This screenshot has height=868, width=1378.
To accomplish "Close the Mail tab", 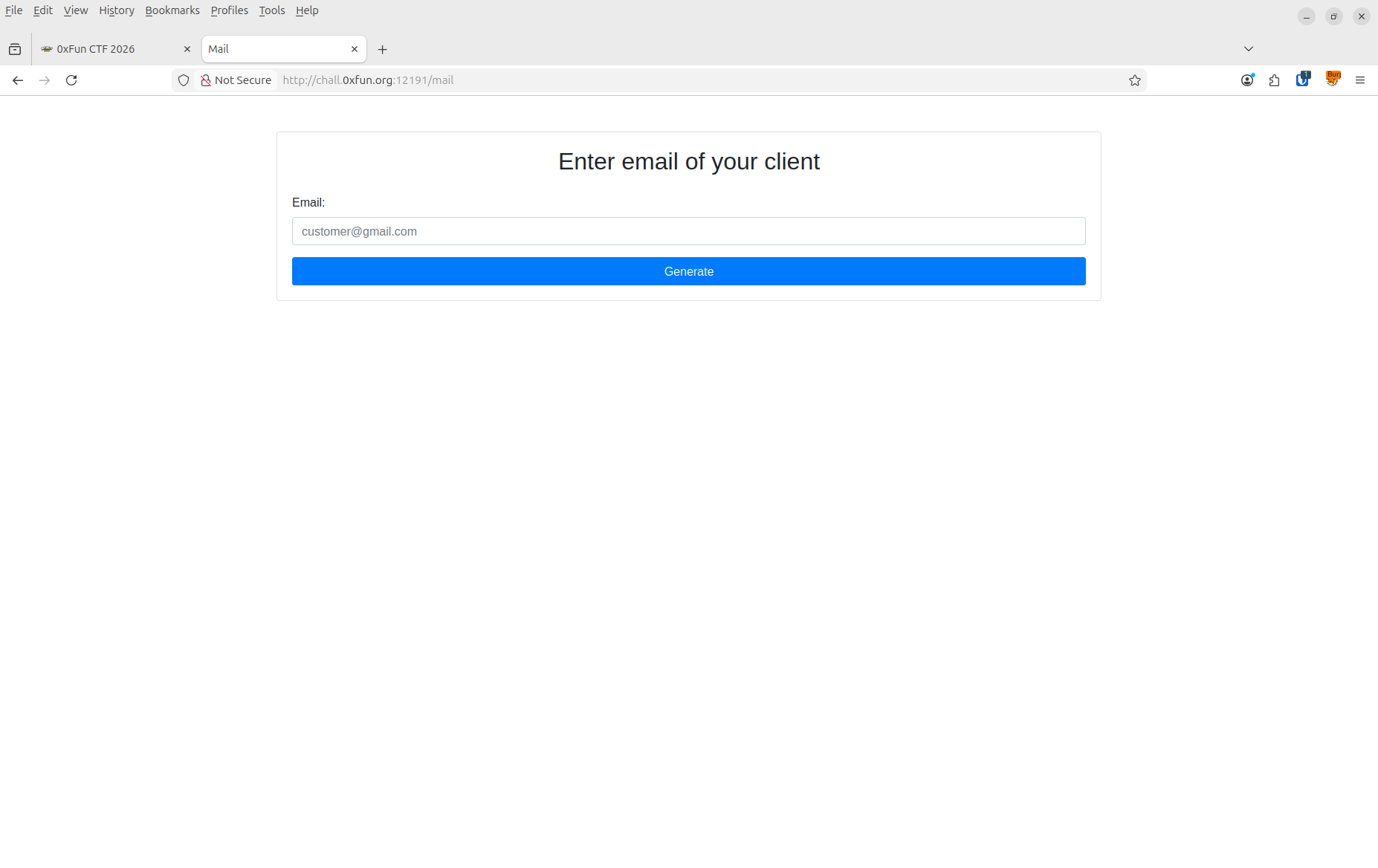I will (355, 49).
